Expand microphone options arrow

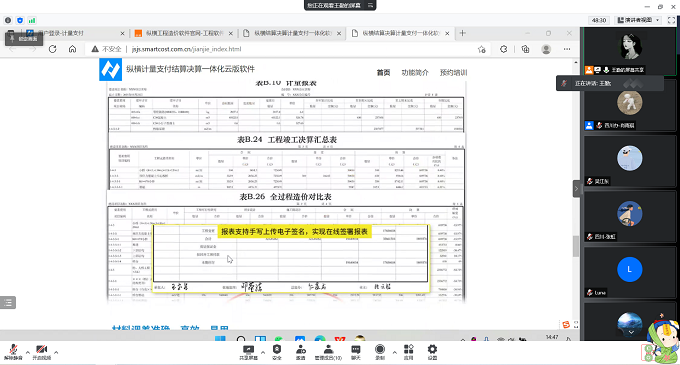click(28, 352)
